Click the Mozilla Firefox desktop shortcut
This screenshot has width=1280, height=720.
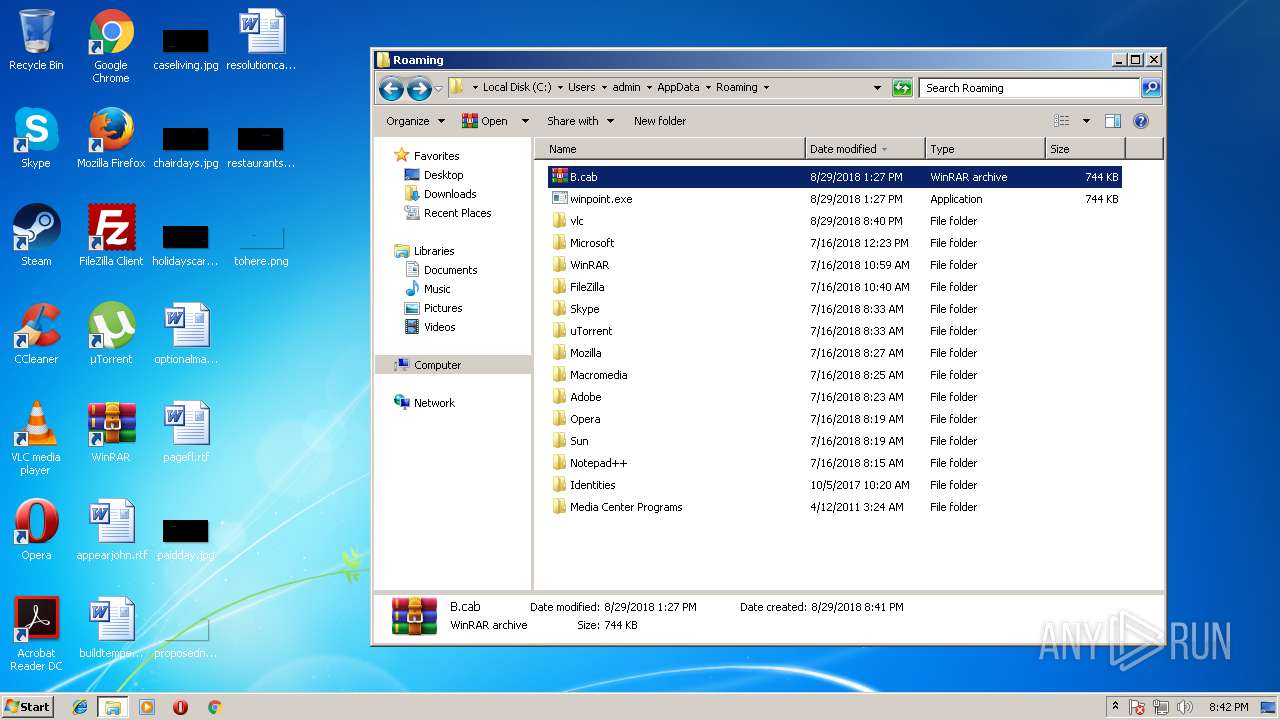pos(111,138)
